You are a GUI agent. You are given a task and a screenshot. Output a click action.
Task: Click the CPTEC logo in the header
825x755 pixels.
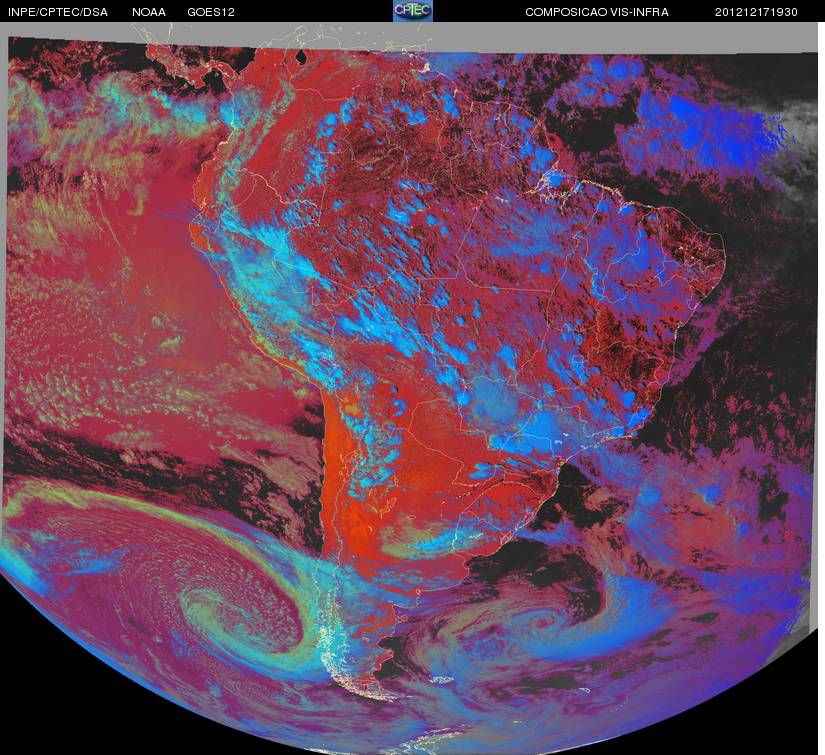(x=413, y=11)
